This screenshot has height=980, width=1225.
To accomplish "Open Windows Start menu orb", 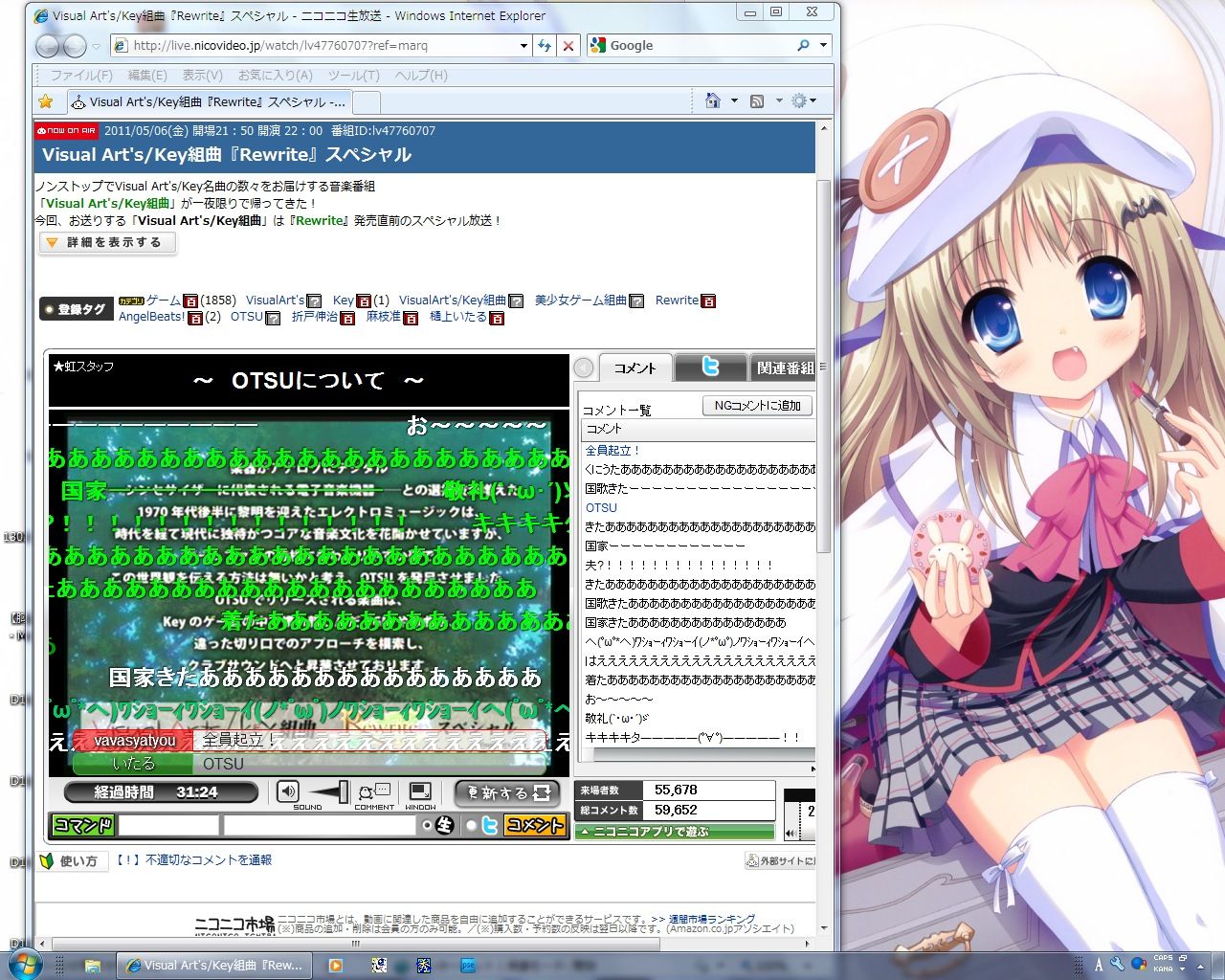I will [24, 964].
